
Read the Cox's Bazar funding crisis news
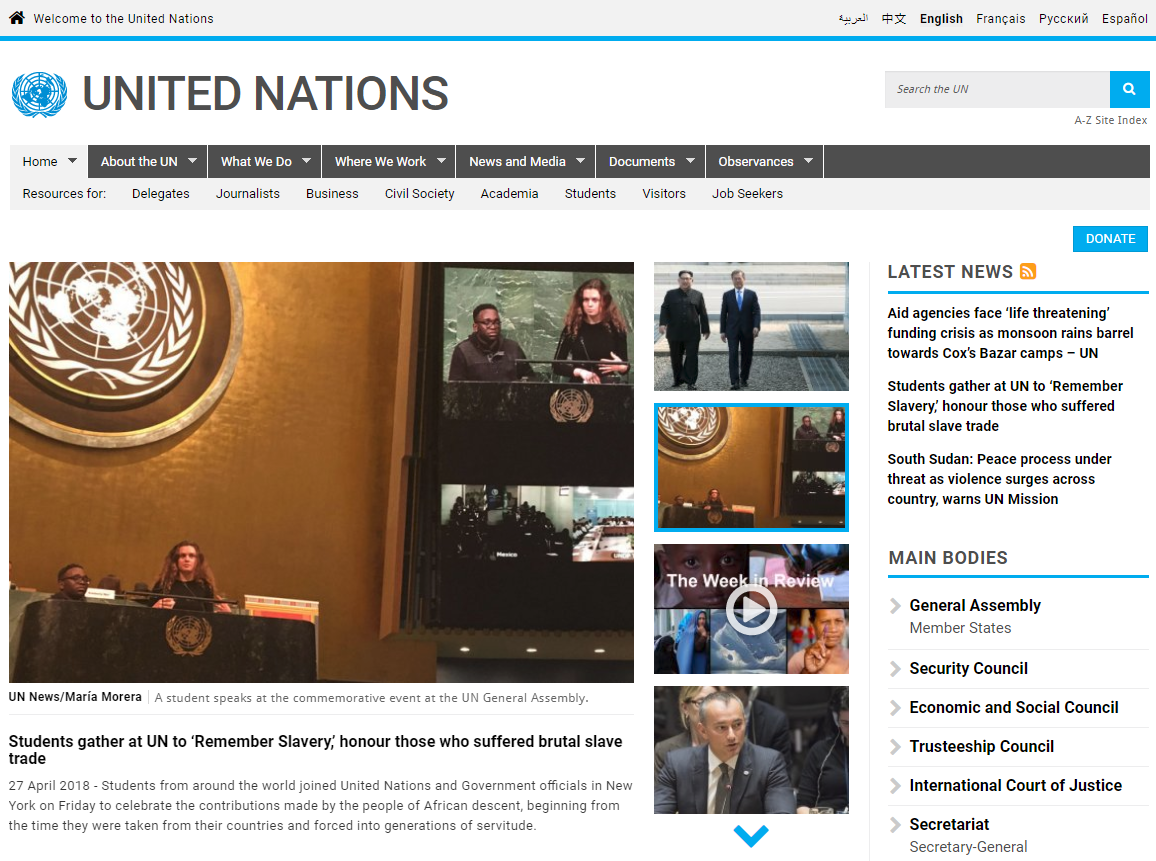[x=1010, y=333]
